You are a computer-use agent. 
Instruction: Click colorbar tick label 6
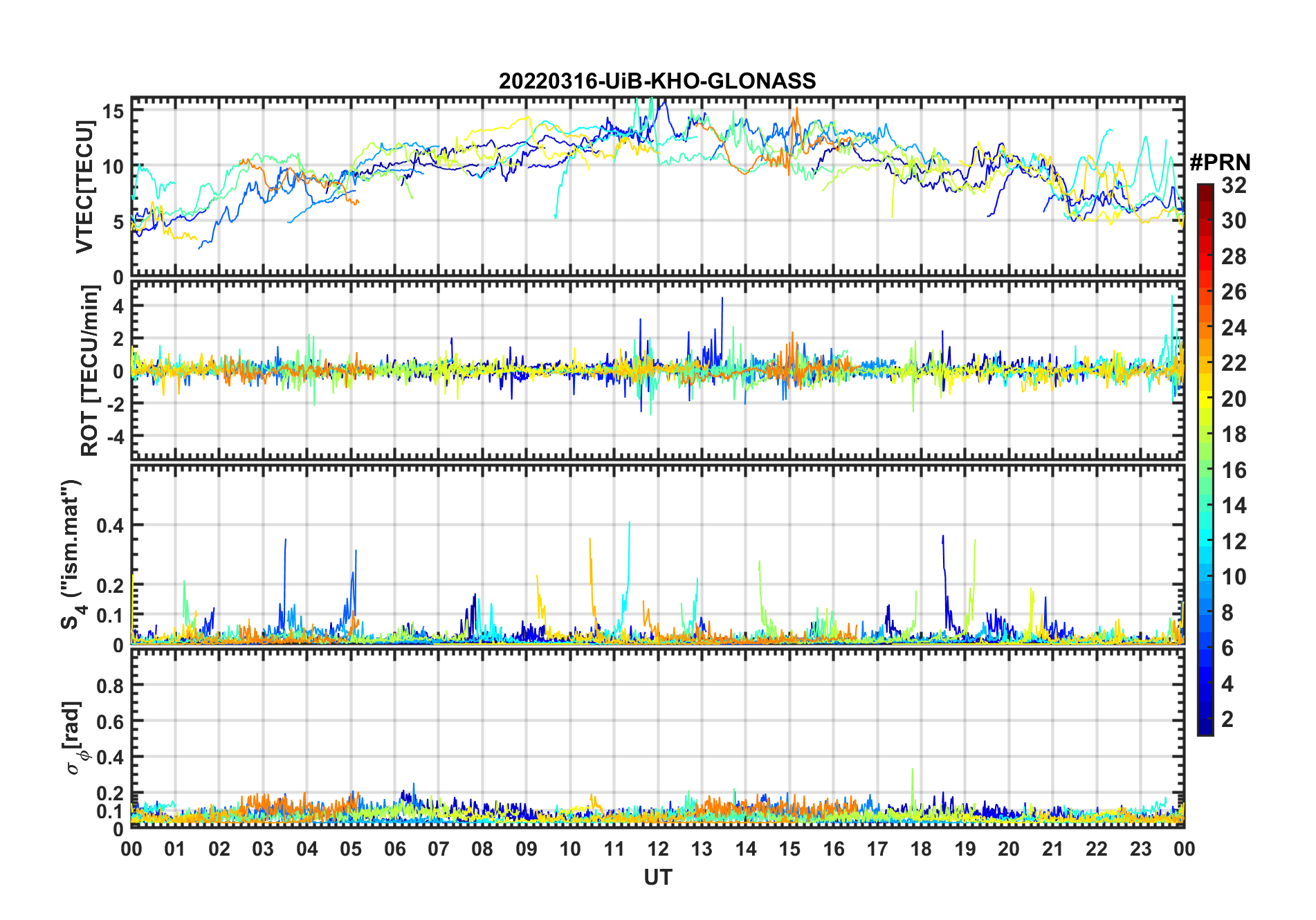click(1227, 648)
